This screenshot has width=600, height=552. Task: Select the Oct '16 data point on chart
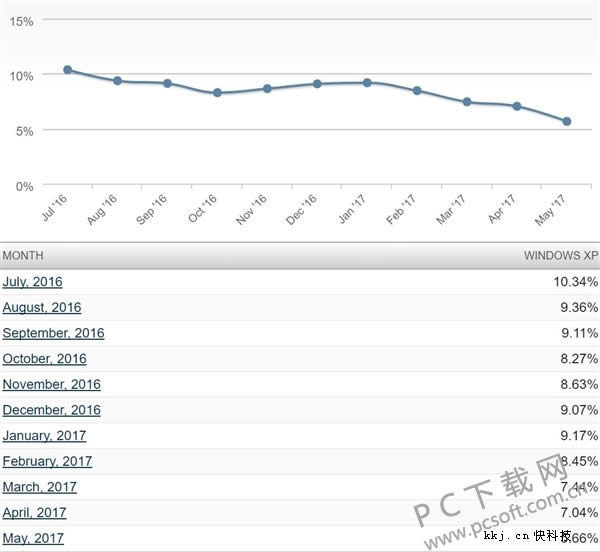click(x=217, y=93)
